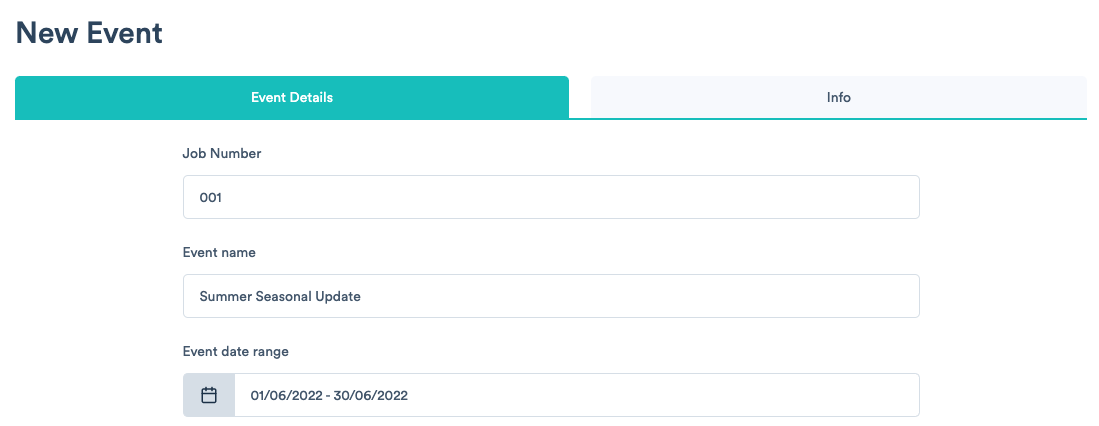Click the start date 01/06/2022
1099x426 pixels.
coord(287,396)
